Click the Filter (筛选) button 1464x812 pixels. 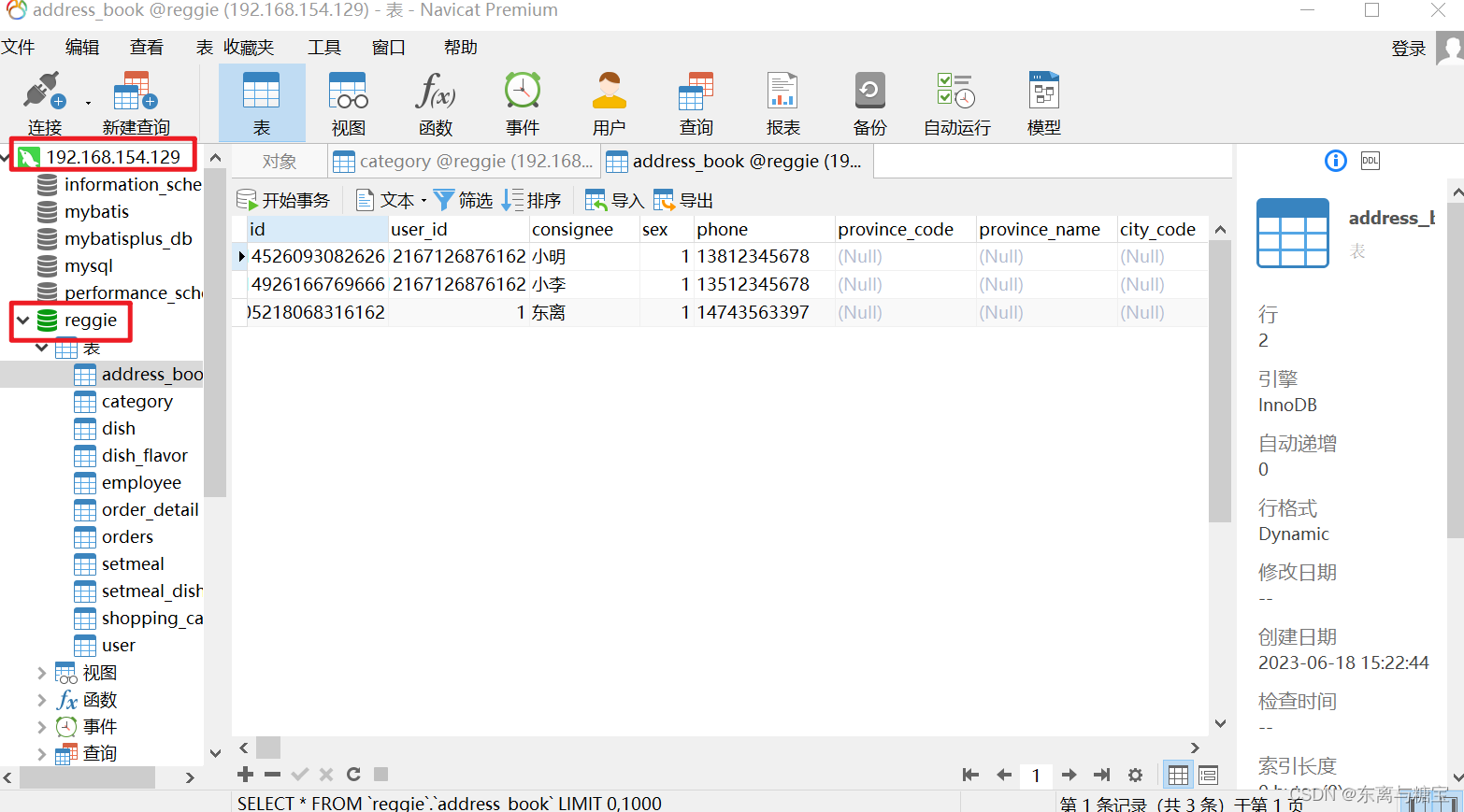(464, 200)
